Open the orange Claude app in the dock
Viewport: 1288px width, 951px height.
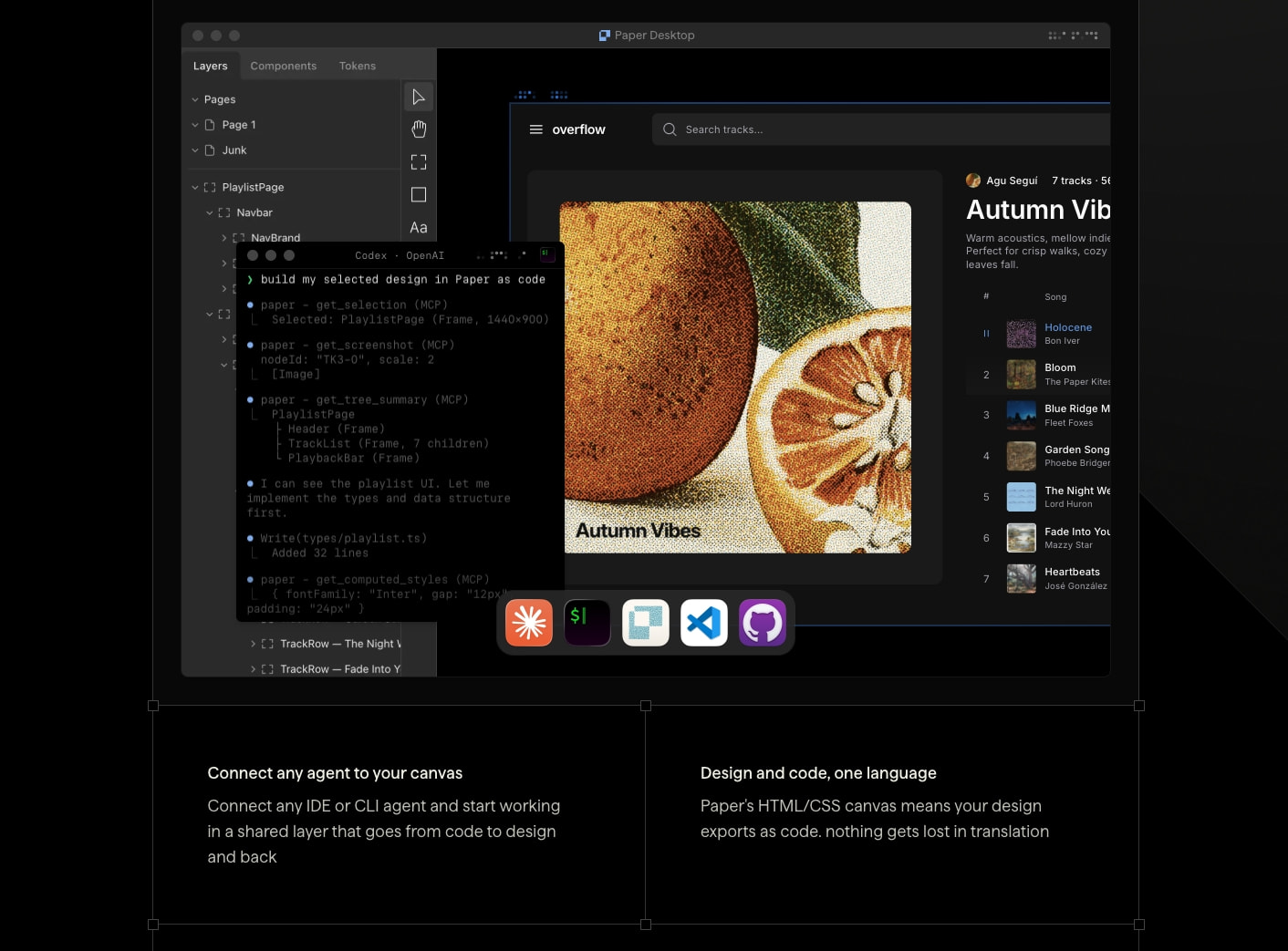point(529,623)
